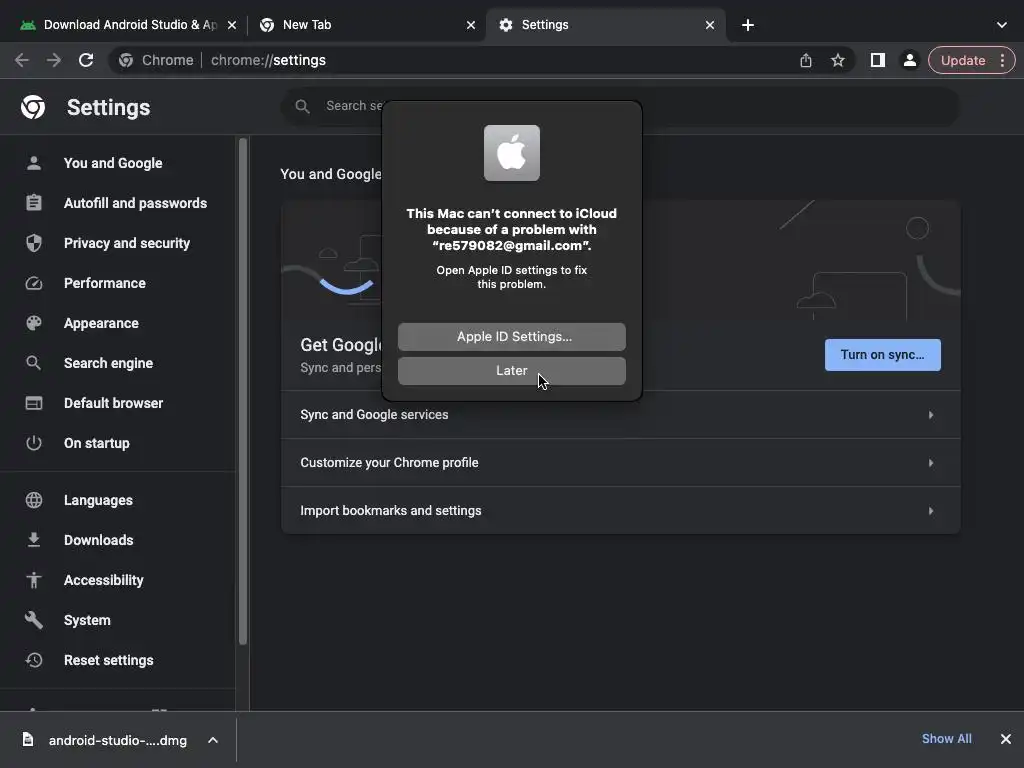Click the Chrome logo beside Settings title

tap(33, 107)
